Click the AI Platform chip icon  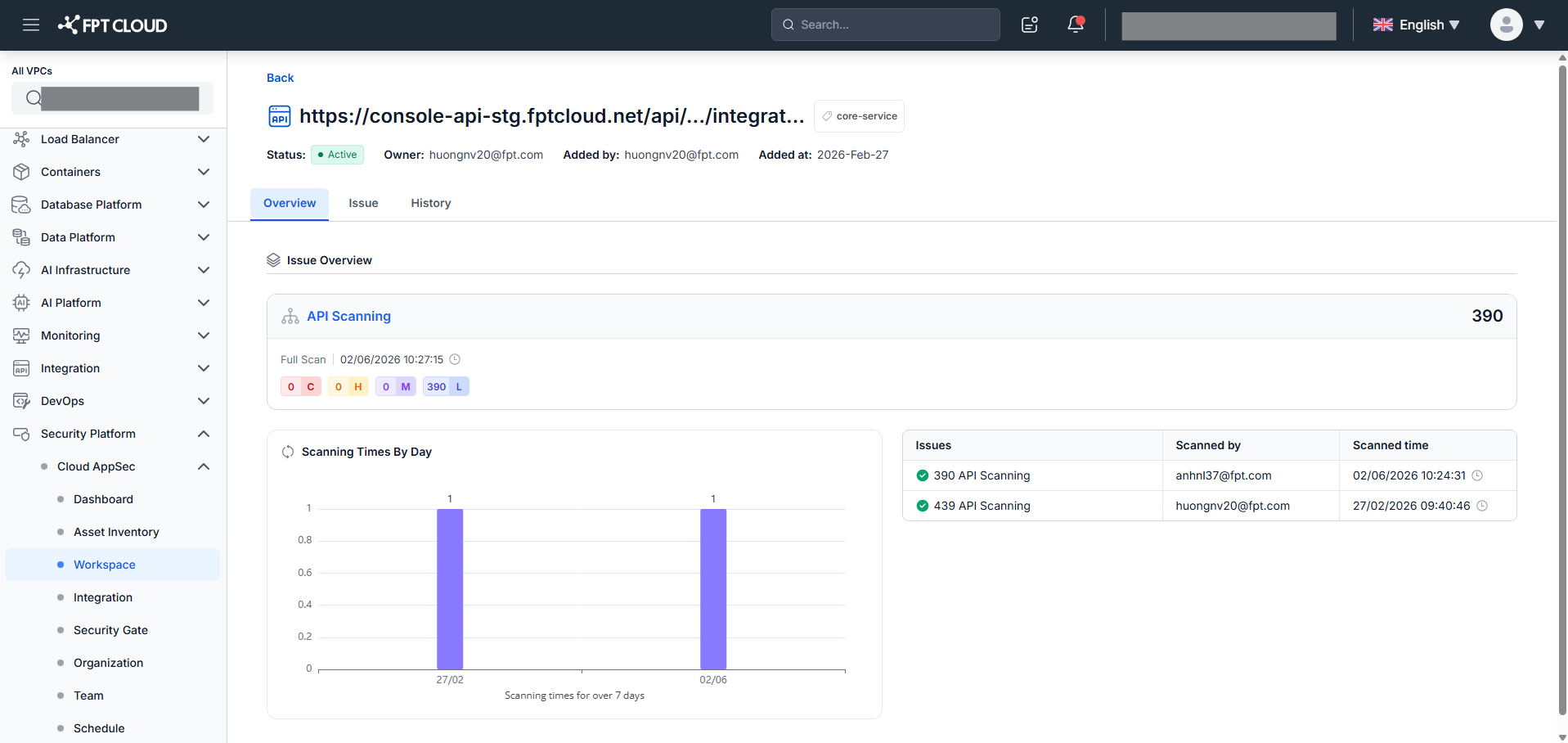(21, 303)
